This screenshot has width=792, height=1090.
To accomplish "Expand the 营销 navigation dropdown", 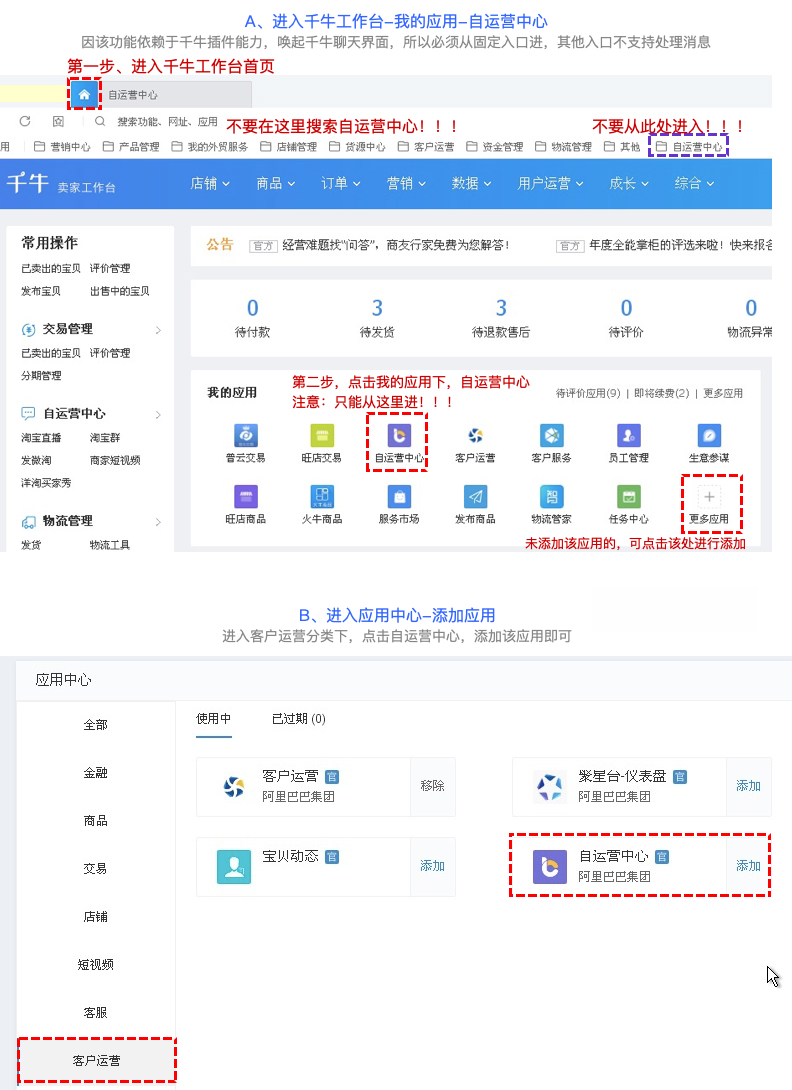I will [x=406, y=184].
